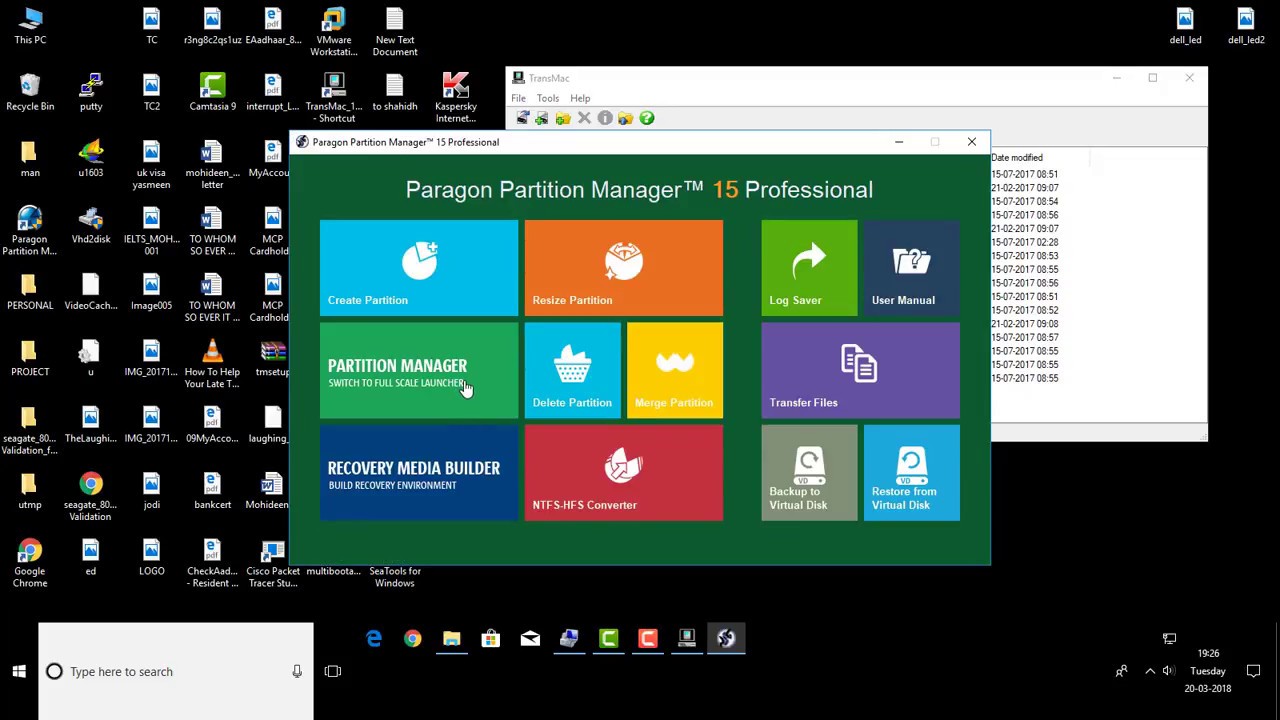Screen dimensions: 1280x720
Task: Open volume control in system tray
Action: point(1169,671)
